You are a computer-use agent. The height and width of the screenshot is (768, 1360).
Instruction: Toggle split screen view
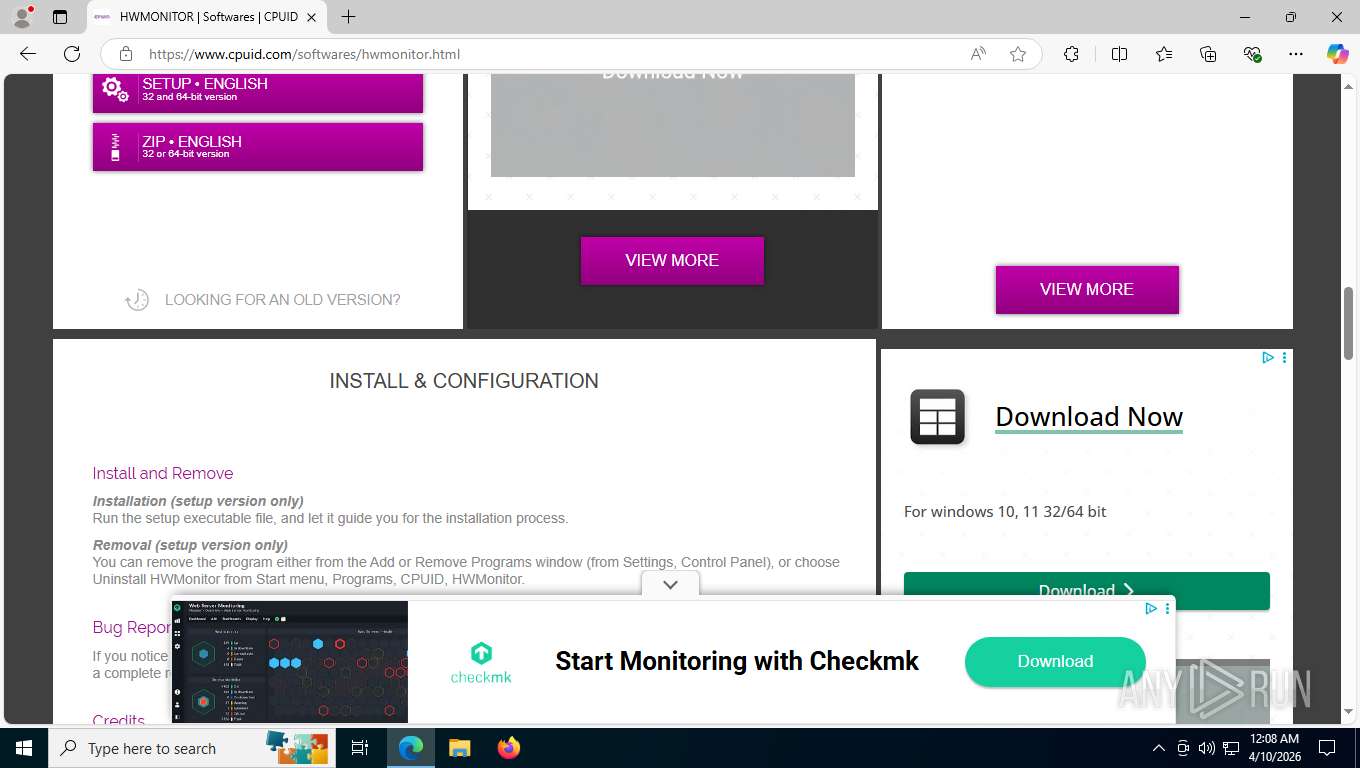tap(1119, 54)
